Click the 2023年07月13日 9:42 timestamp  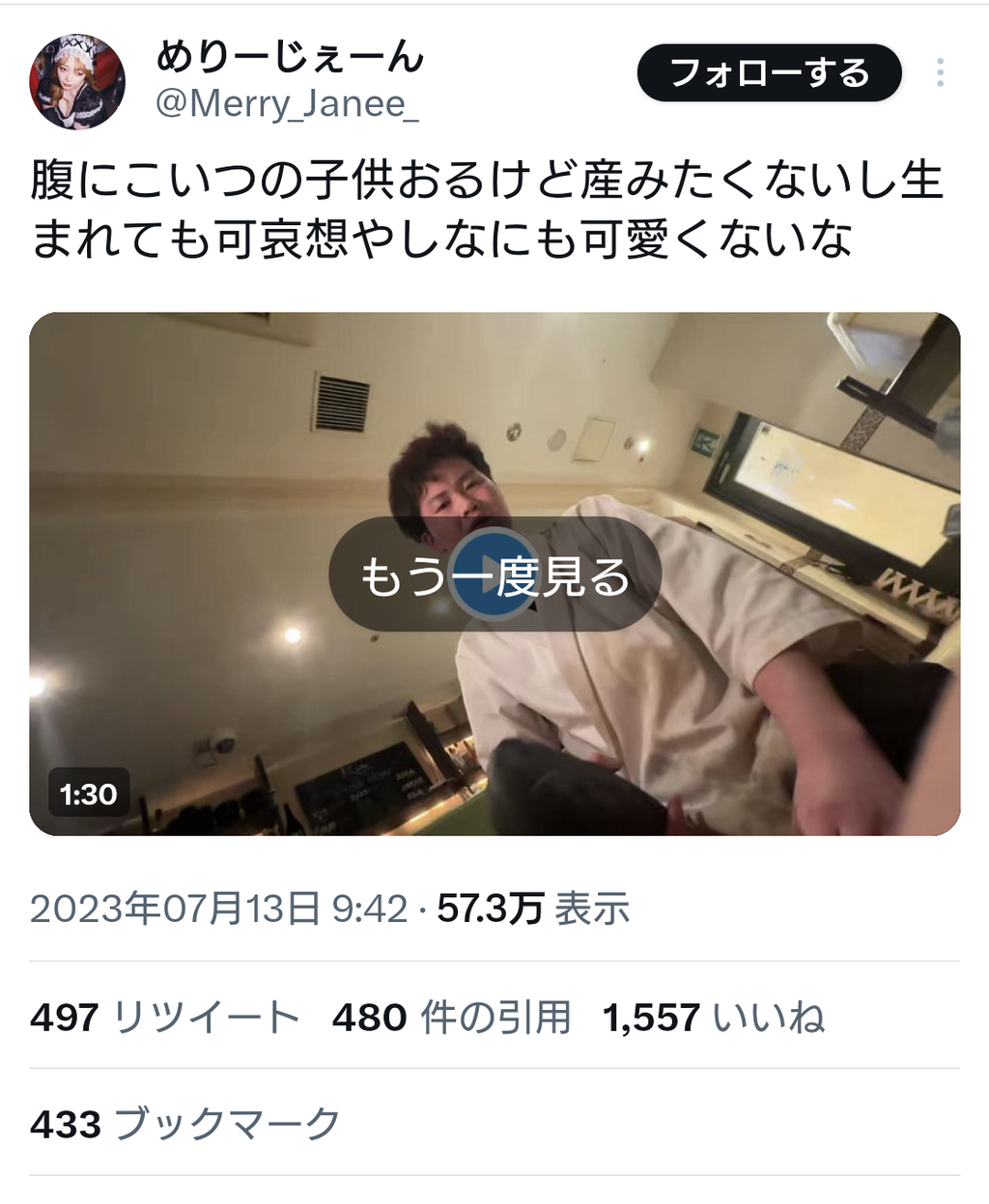point(218,909)
